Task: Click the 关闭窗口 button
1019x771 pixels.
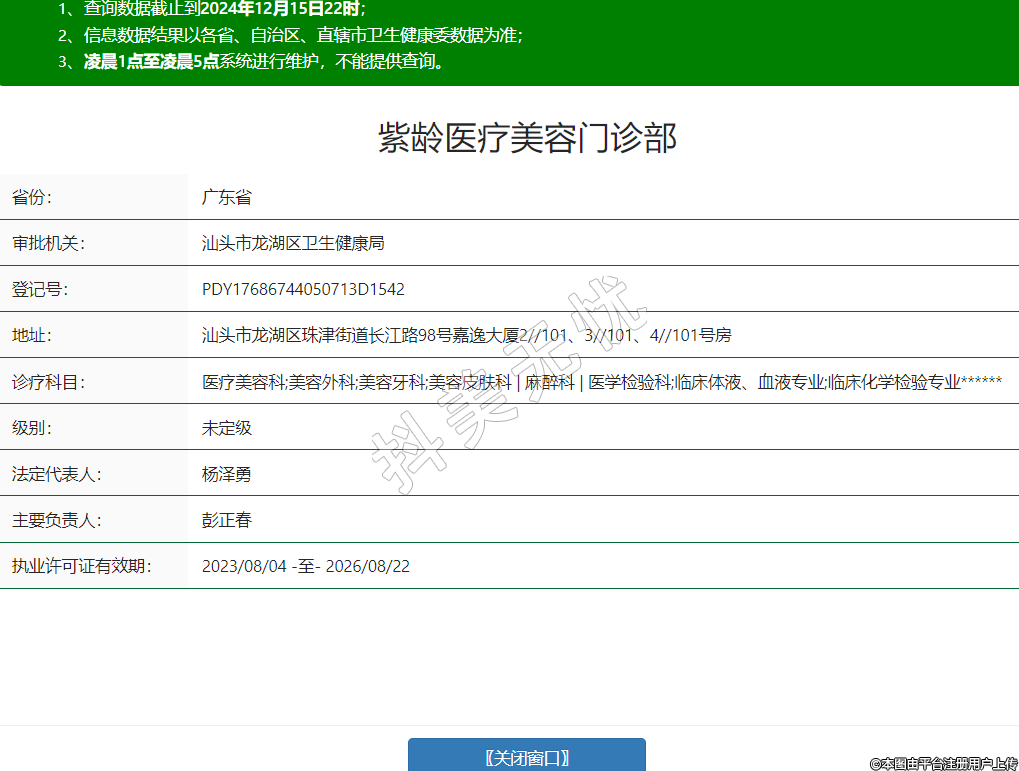Action: point(526,757)
